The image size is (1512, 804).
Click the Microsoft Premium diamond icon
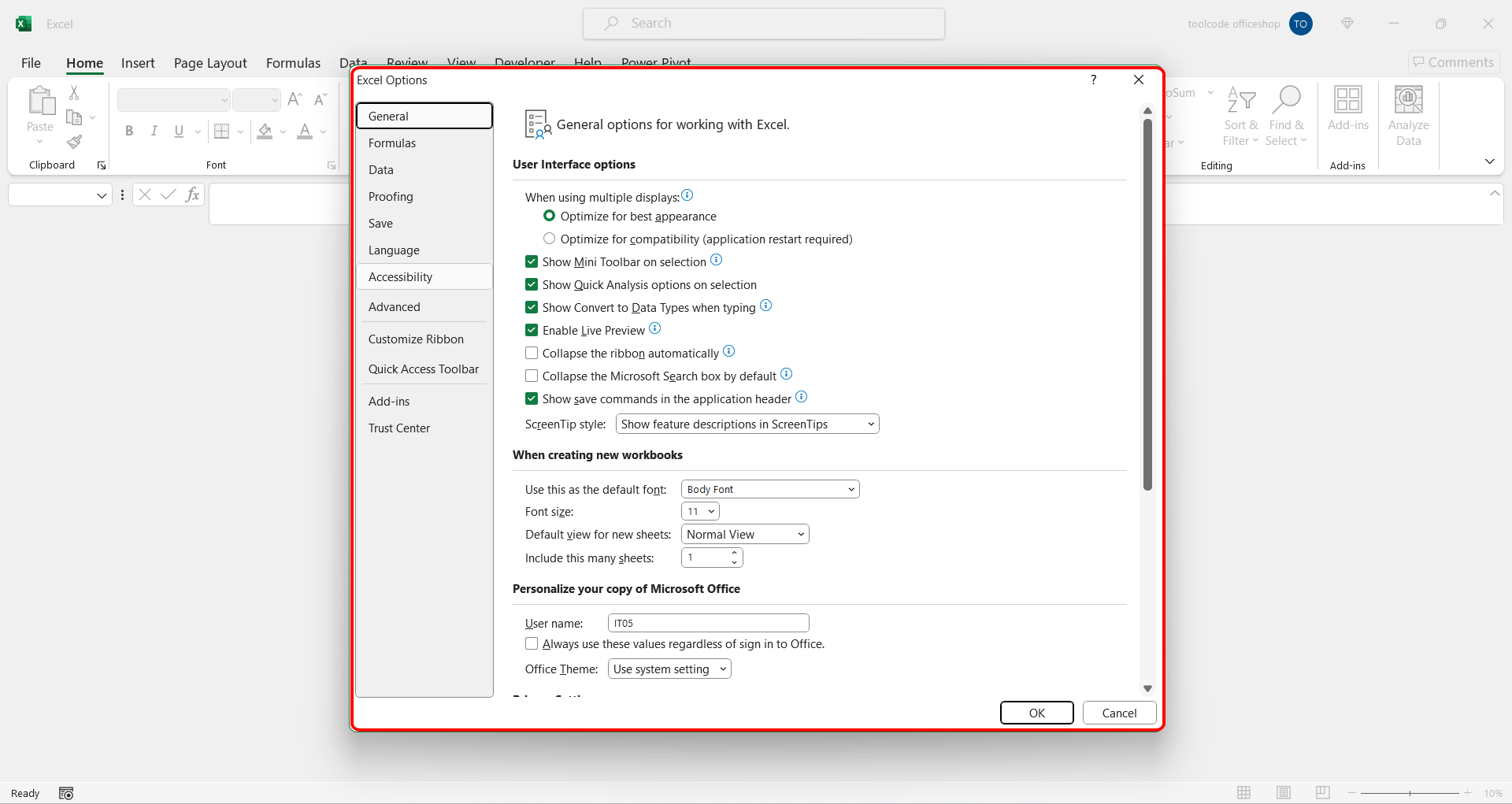(1347, 24)
